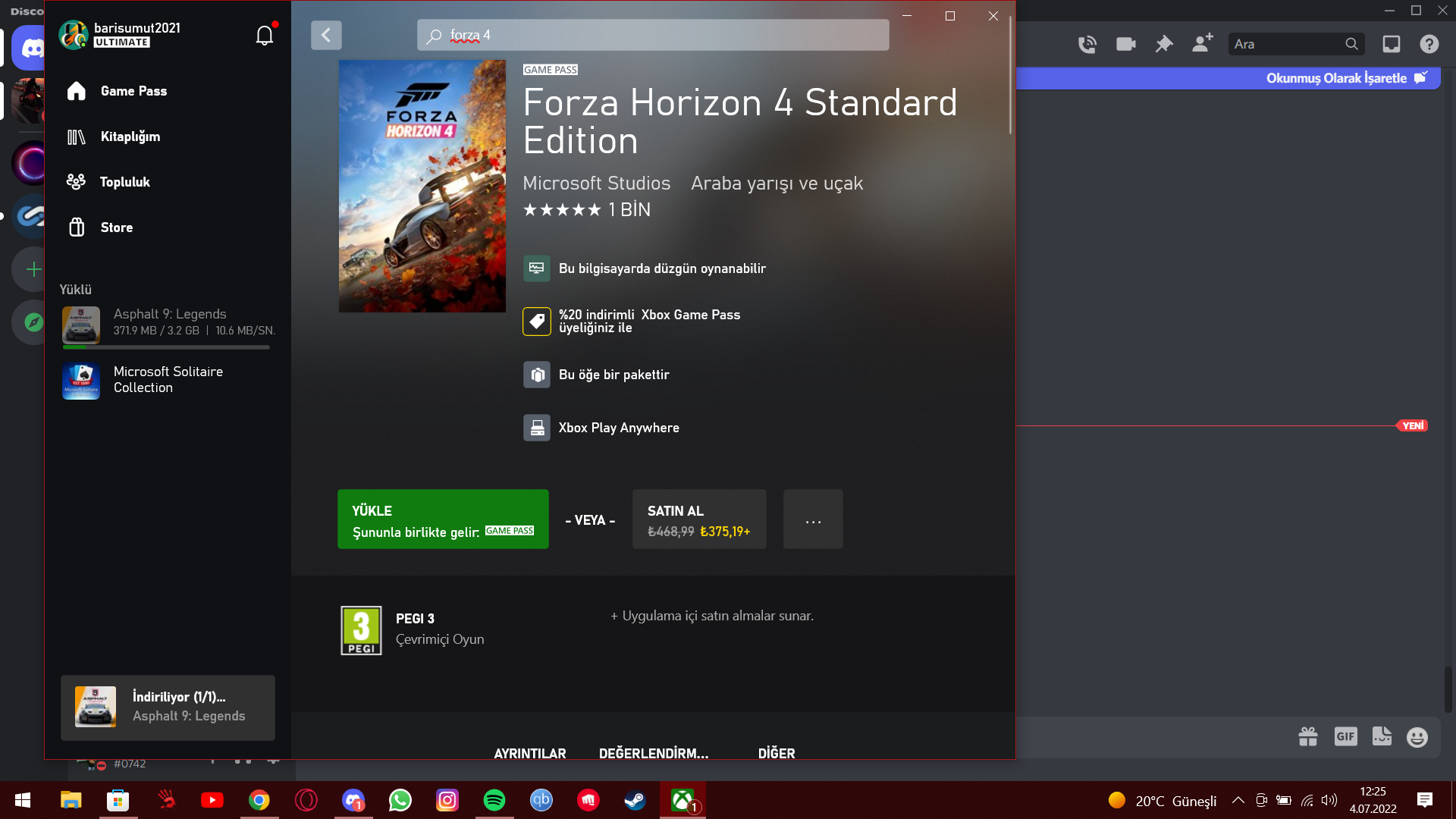Open Windows notification center
The height and width of the screenshot is (819, 1456).
[1425, 800]
